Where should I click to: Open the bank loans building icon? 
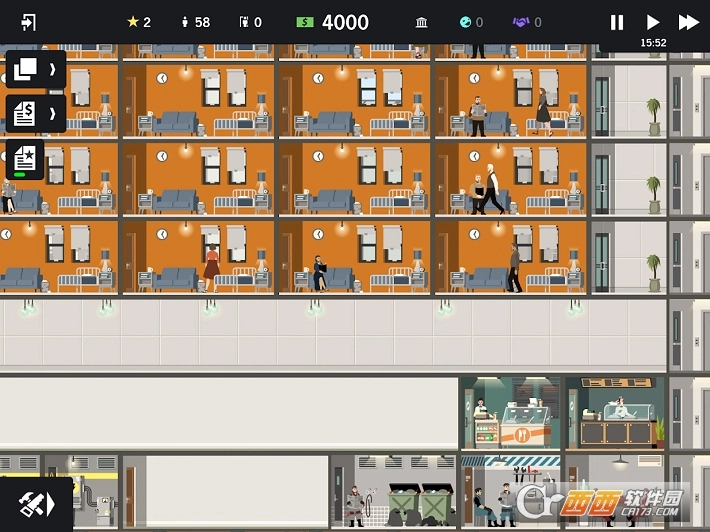point(422,22)
